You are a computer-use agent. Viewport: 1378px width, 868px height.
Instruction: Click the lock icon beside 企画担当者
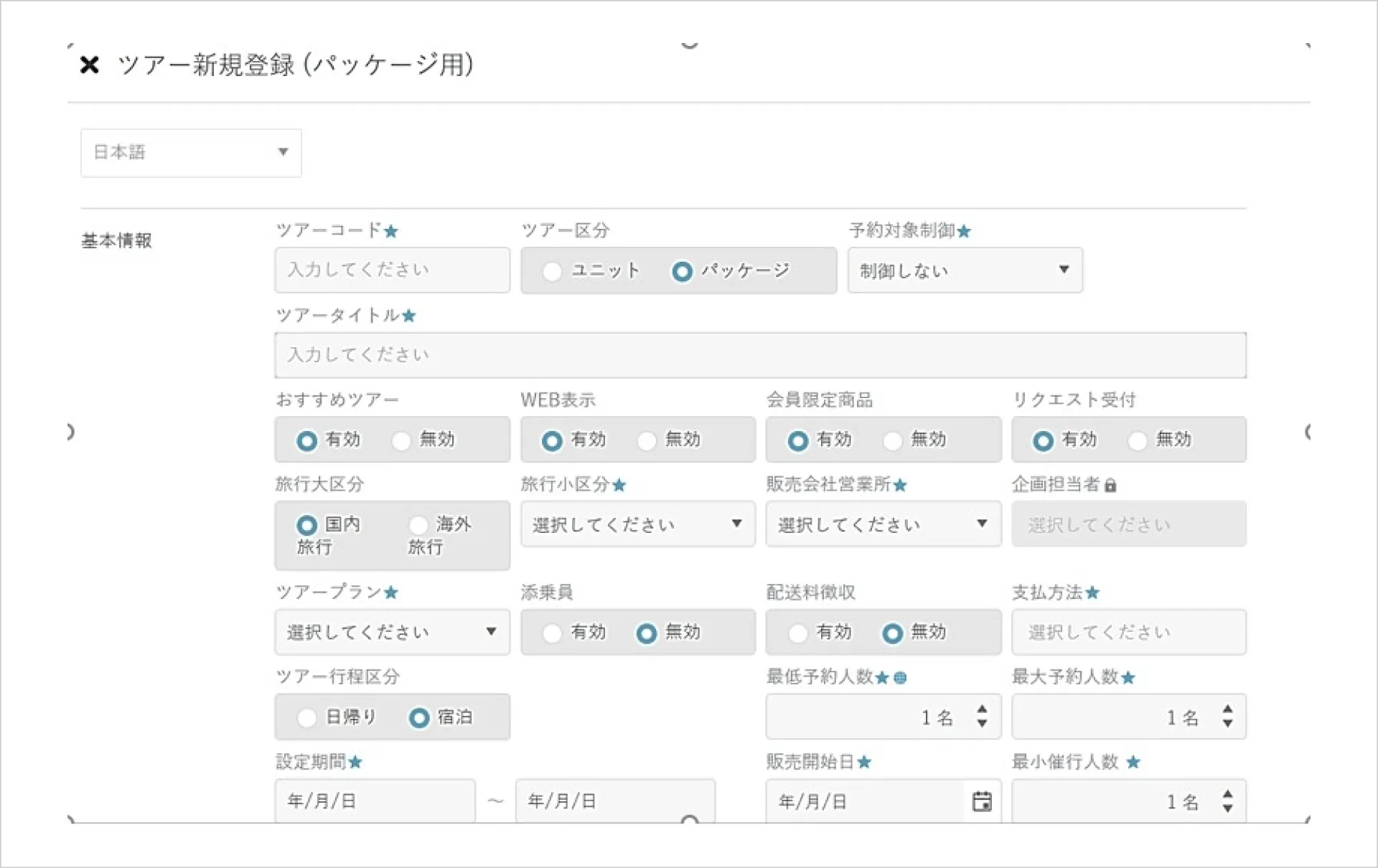point(1110,486)
